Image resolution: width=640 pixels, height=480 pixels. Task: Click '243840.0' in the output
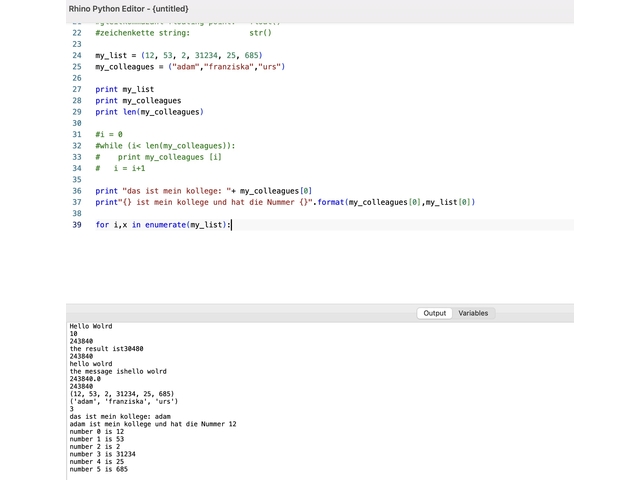click(85, 379)
